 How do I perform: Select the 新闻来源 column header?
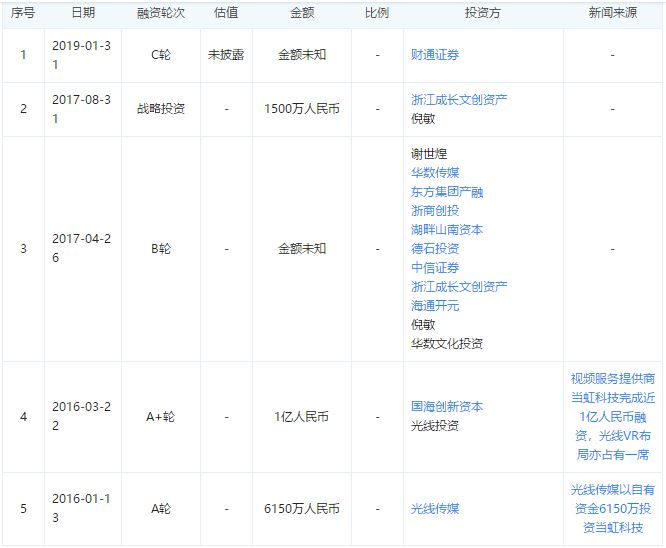(612, 13)
